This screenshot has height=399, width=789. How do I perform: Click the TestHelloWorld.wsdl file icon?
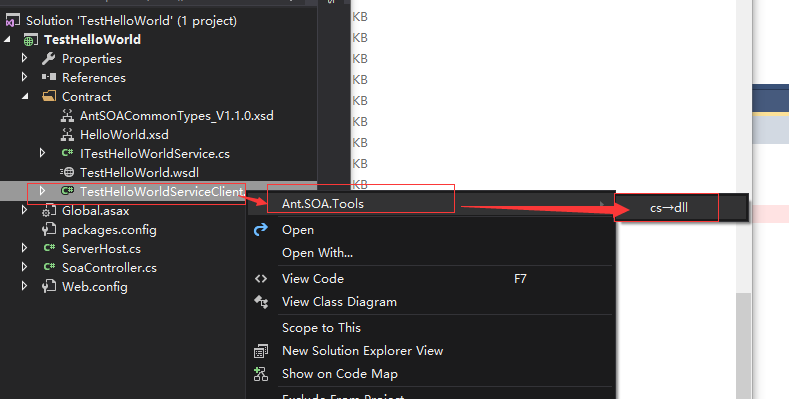point(67,173)
